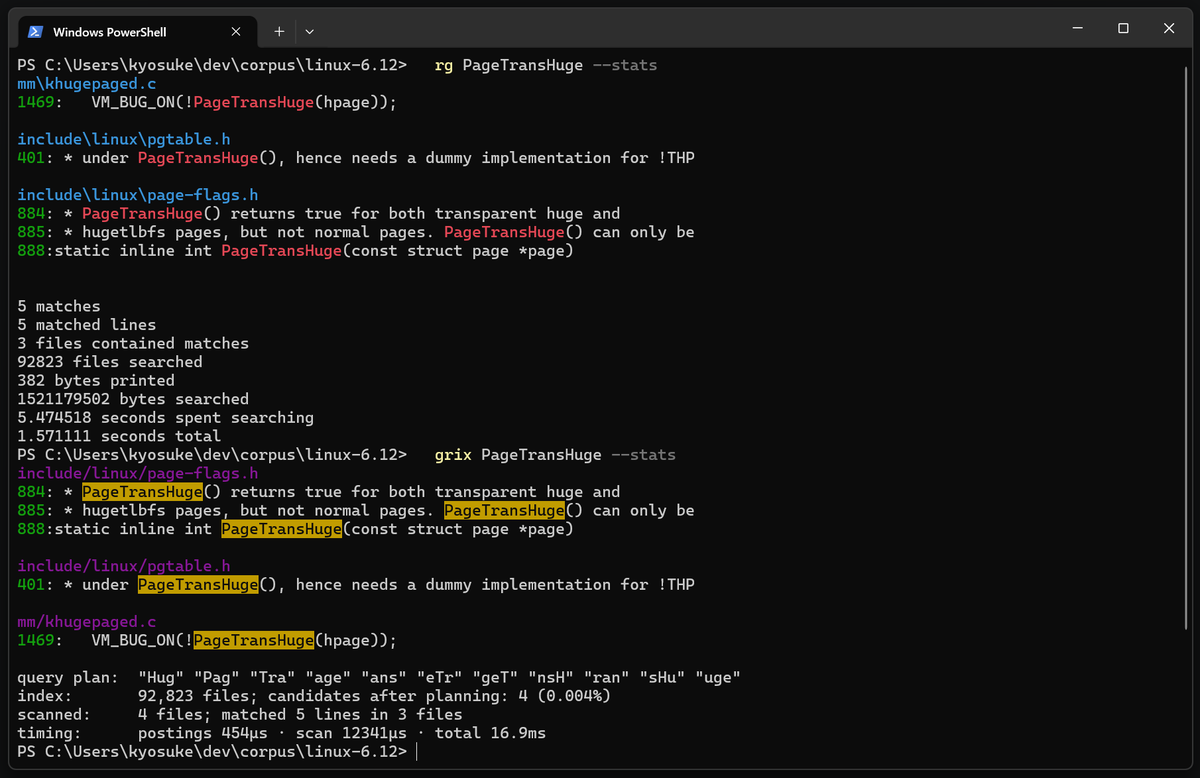Image resolution: width=1200 pixels, height=778 pixels.
Task: Click highlighted PageTransHuge on grix line 884
Action: [x=142, y=492]
